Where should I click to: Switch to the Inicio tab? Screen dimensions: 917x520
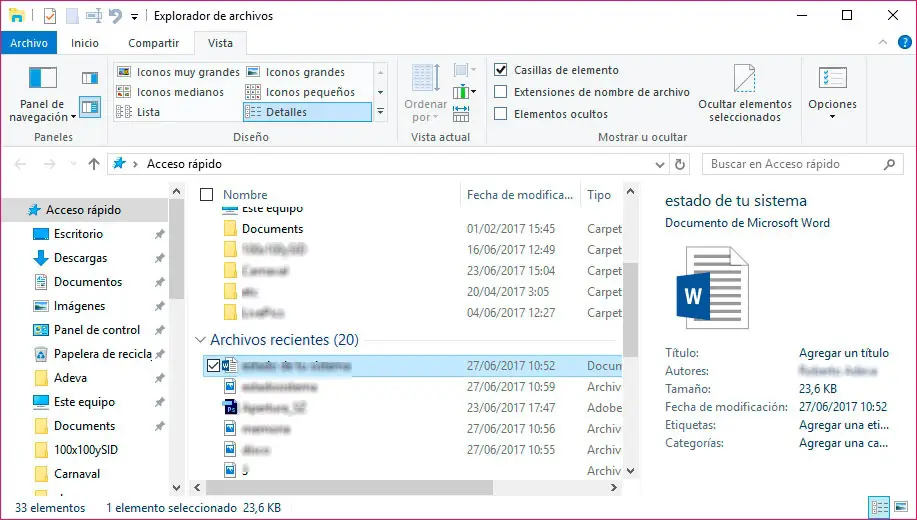click(x=85, y=43)
